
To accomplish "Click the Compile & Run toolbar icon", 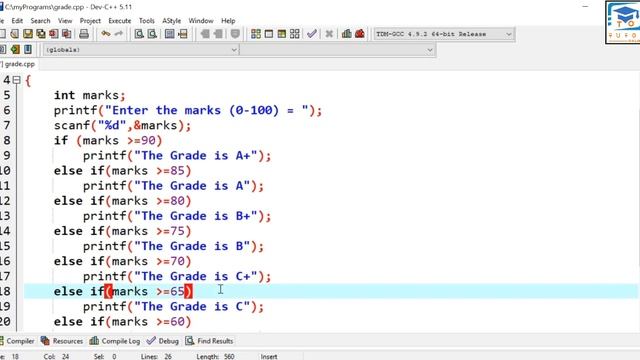I will 282,34.
